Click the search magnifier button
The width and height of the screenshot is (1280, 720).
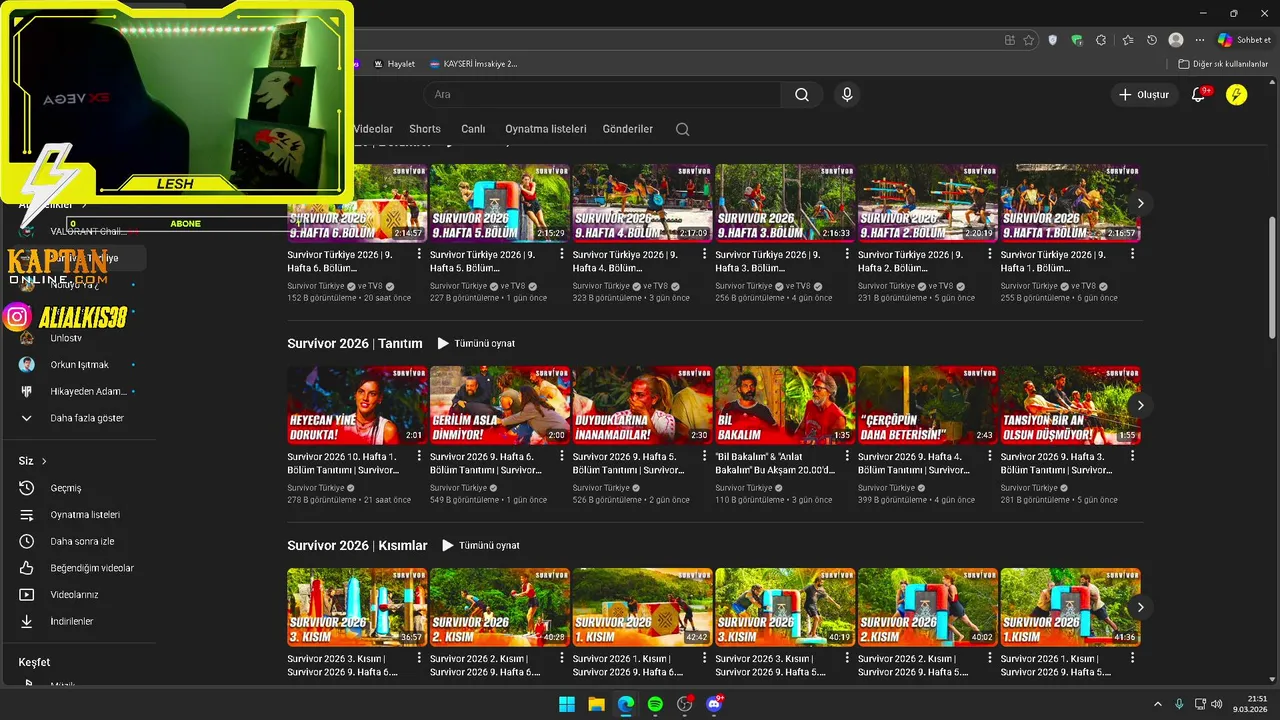coord(802,95)
